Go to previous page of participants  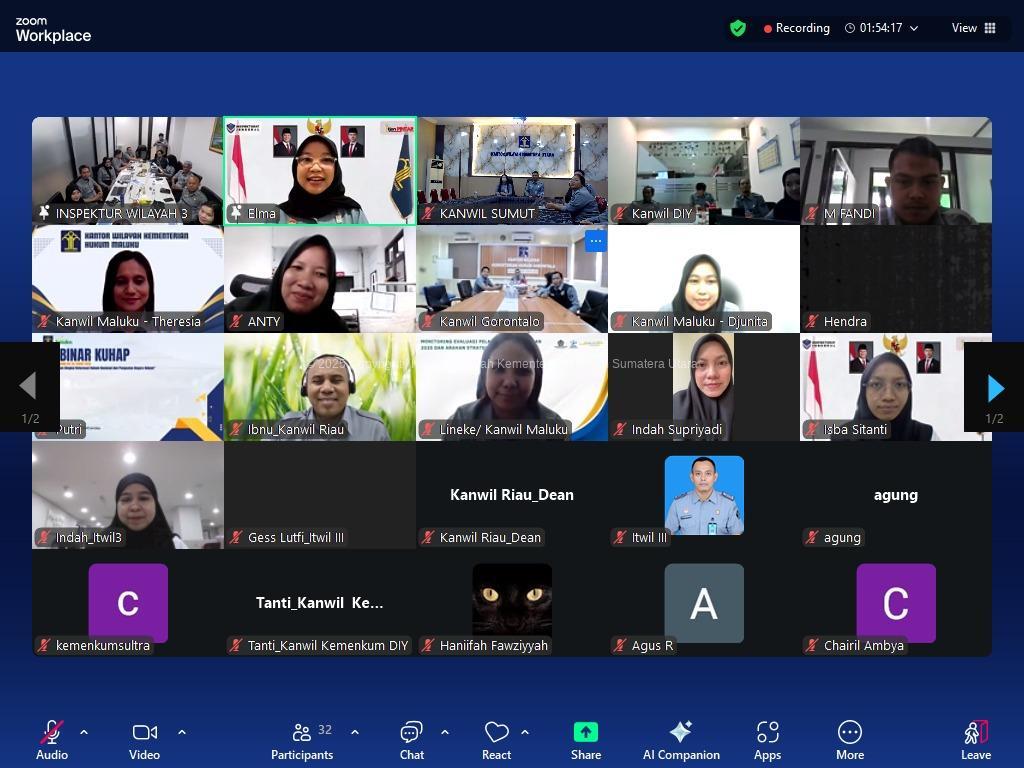pos(28,388)
